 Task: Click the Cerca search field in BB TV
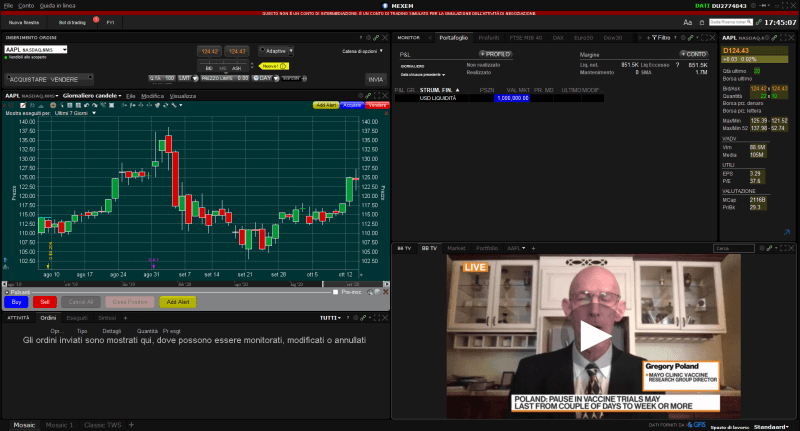[x=733, y=248]
